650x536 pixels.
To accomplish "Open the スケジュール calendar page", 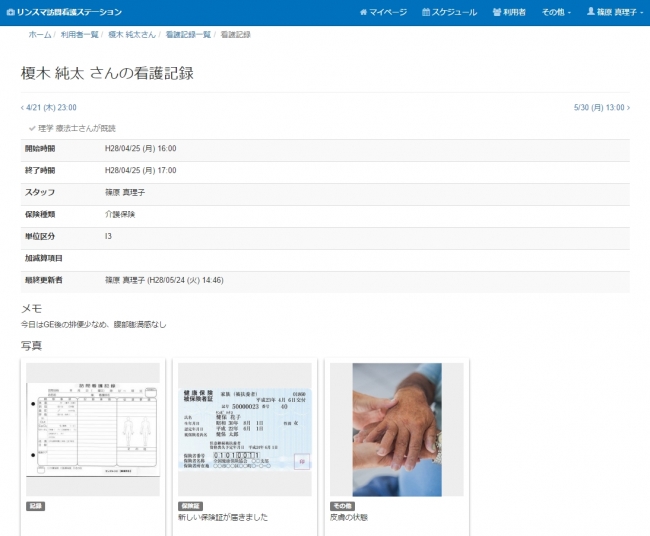I will coord(450,12).
